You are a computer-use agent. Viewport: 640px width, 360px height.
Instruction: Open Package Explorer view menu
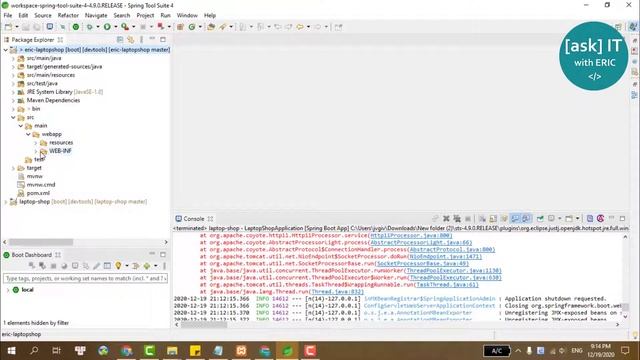point(141,40)
